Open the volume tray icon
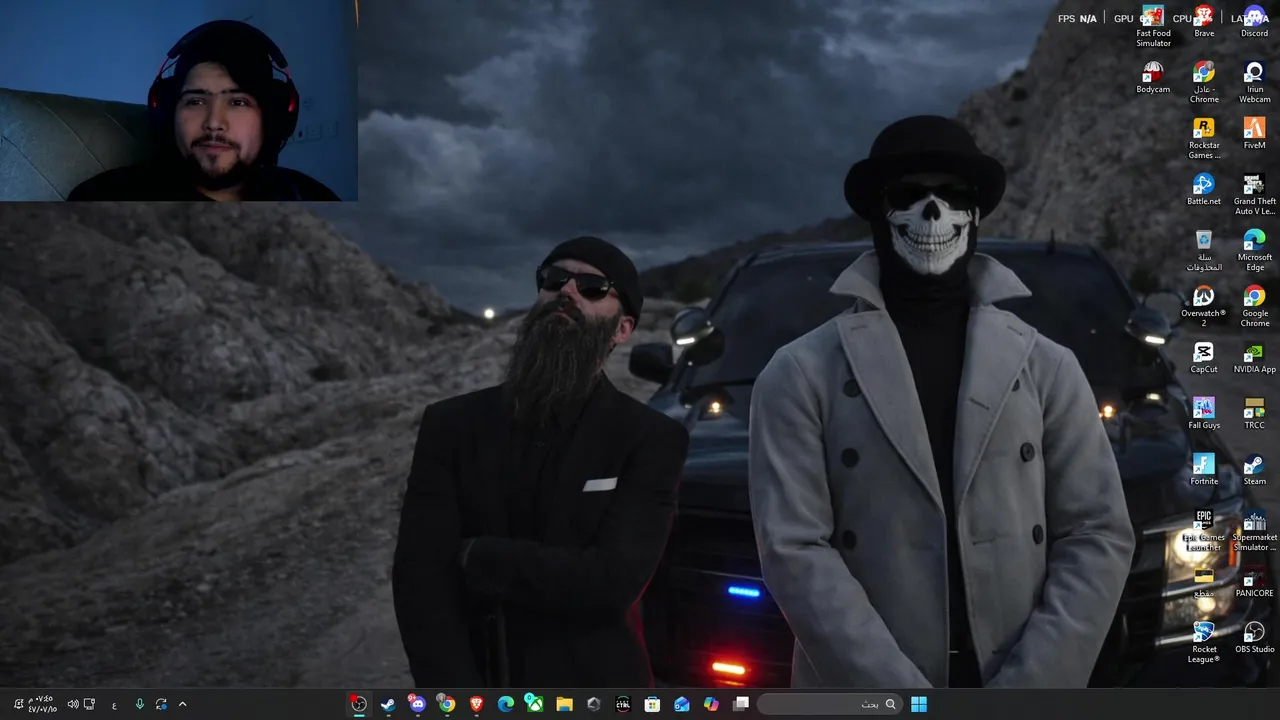The width and height of the screenshot is (1280, 720). tap(73, 704)
